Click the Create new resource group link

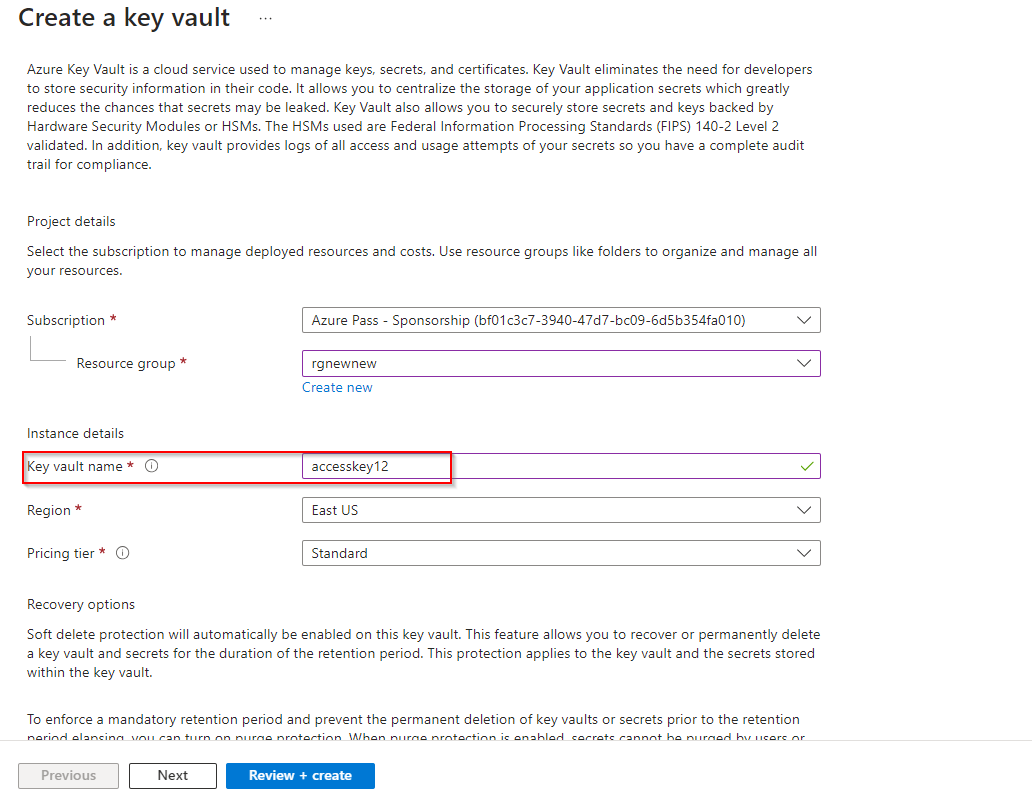click(337, 387)
